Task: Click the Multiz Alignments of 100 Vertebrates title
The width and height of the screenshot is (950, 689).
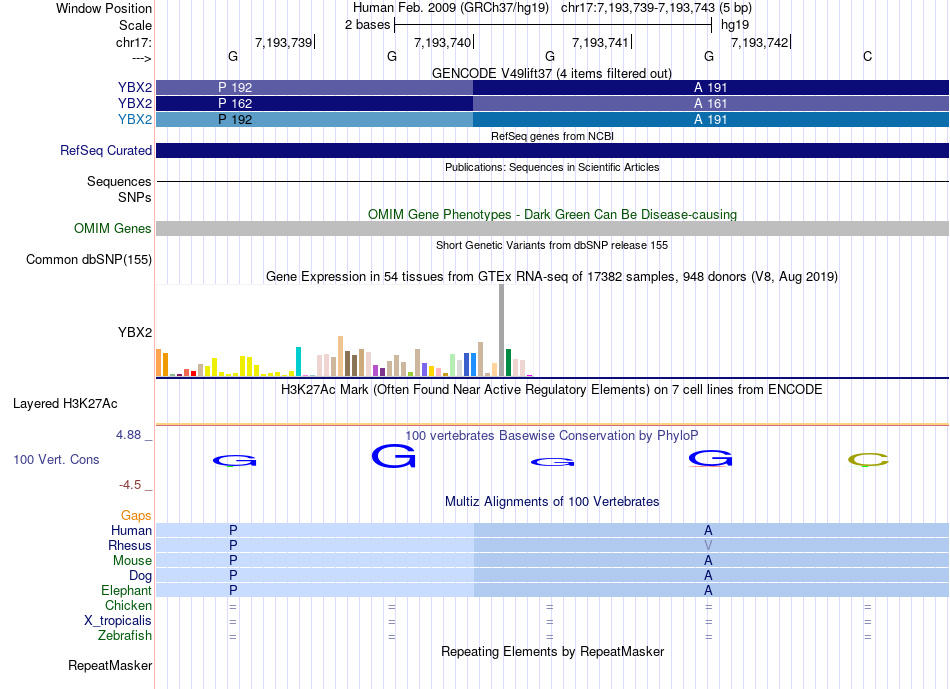Action: pyautogui.click(x=552, y=502)
